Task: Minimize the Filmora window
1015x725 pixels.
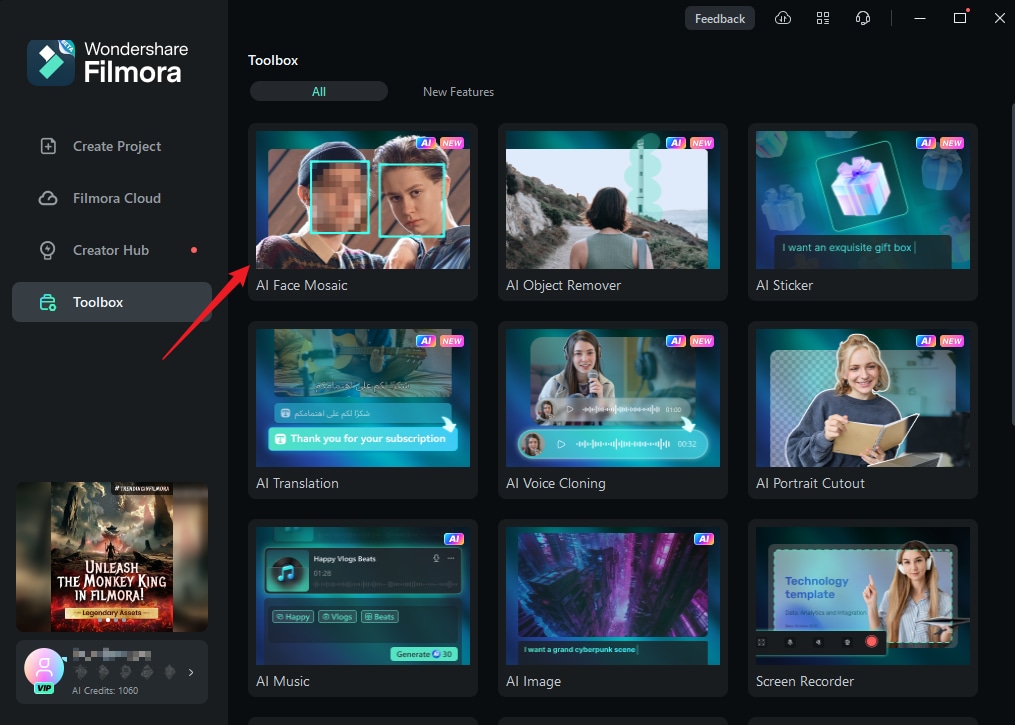Action: [920, 18]
